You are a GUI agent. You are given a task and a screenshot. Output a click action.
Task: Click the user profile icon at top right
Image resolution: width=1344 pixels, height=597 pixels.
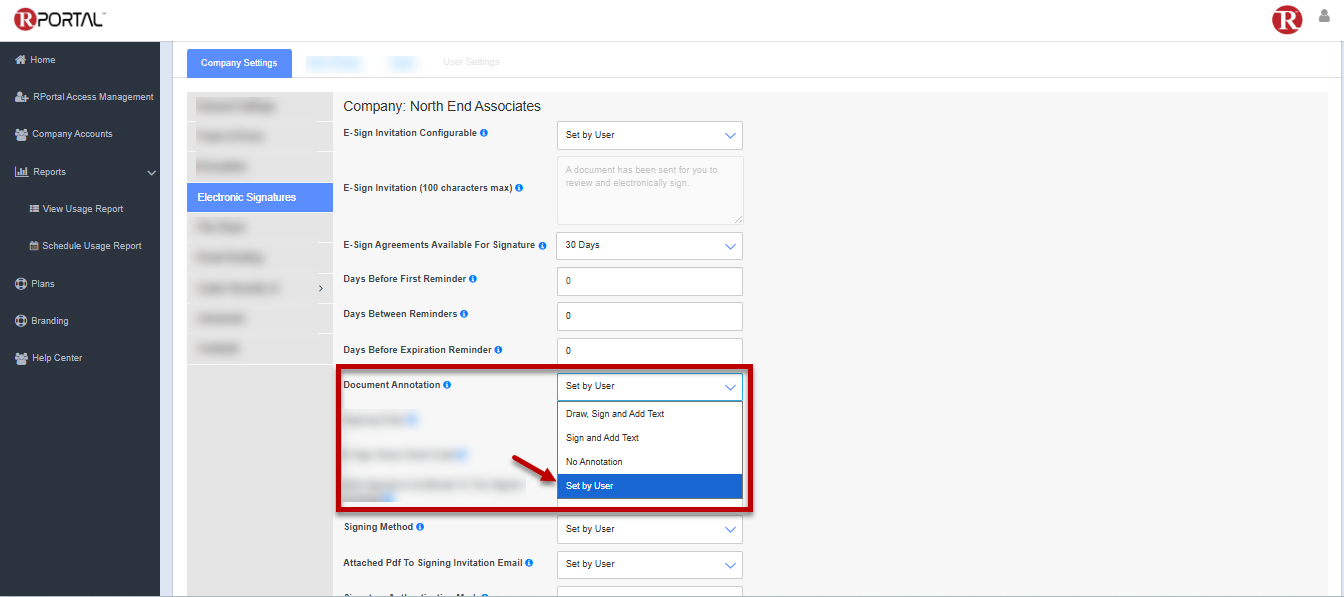click(x=1324, y=16)
